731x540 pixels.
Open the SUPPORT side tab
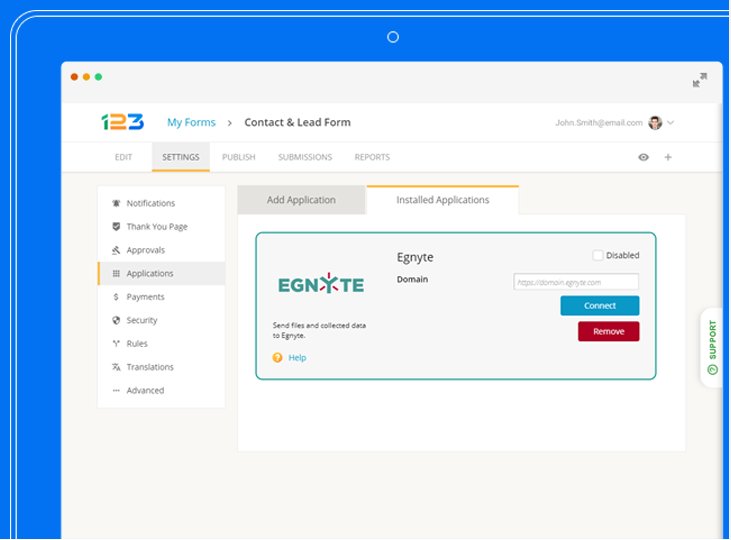pos(712,347)
